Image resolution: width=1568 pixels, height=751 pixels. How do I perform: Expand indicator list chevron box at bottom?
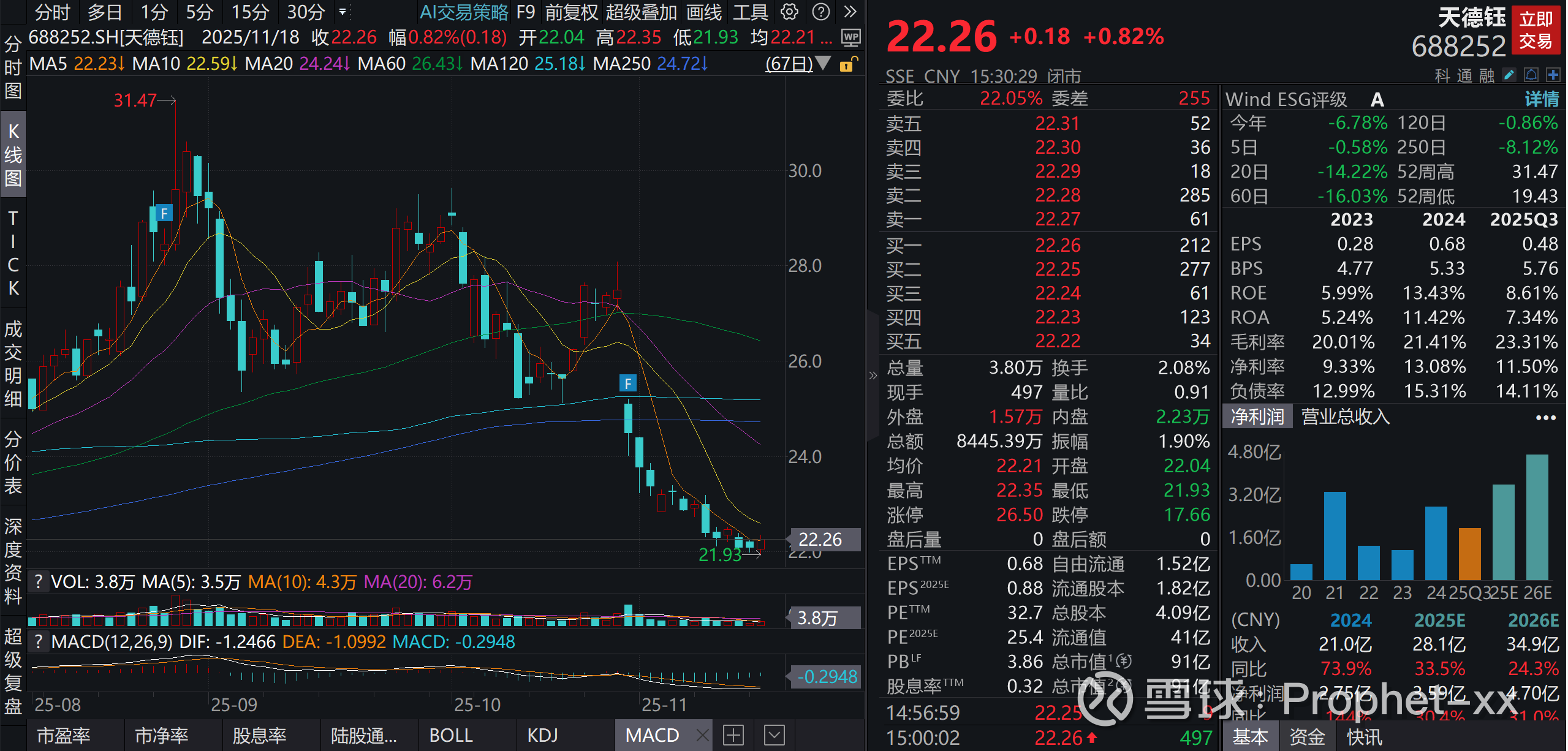pos(775,735)
